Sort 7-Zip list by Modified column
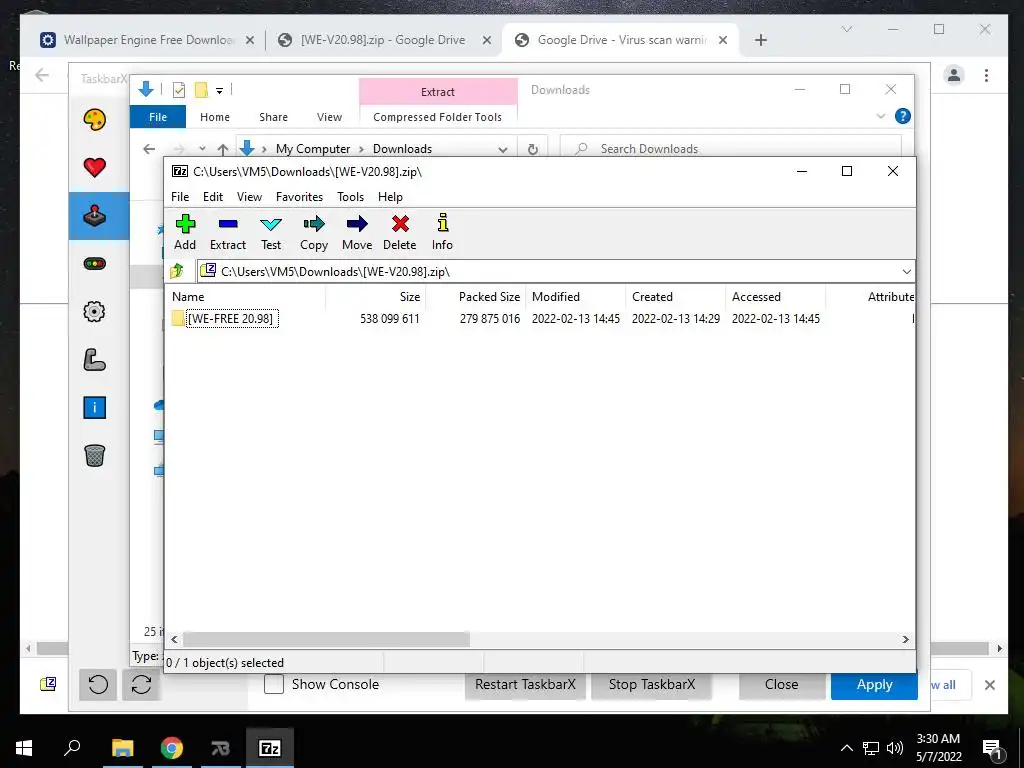The height and width of the screenshot is (768, 1024). (x=575, y=296)
